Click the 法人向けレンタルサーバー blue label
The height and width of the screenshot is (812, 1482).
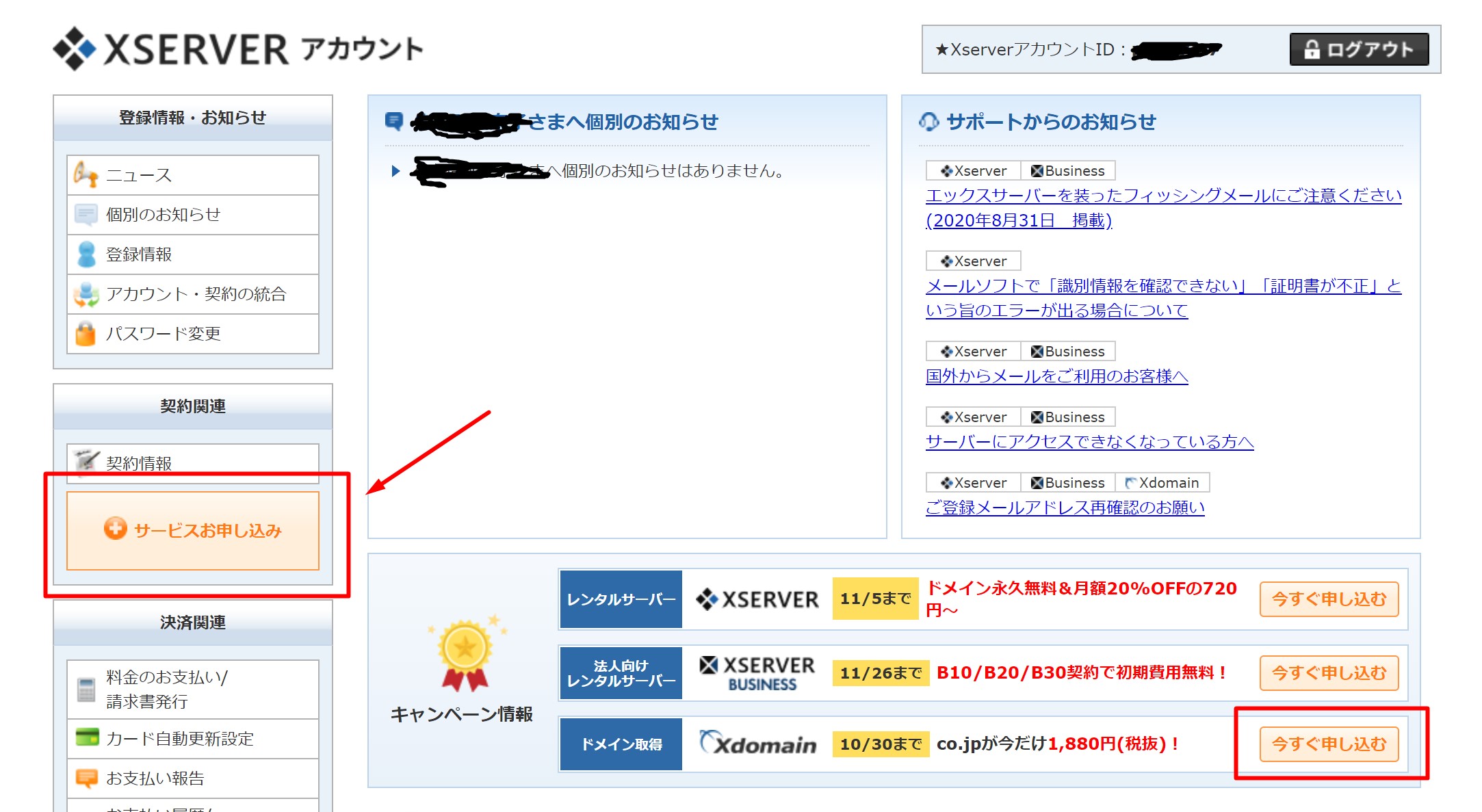coord(621,673)
